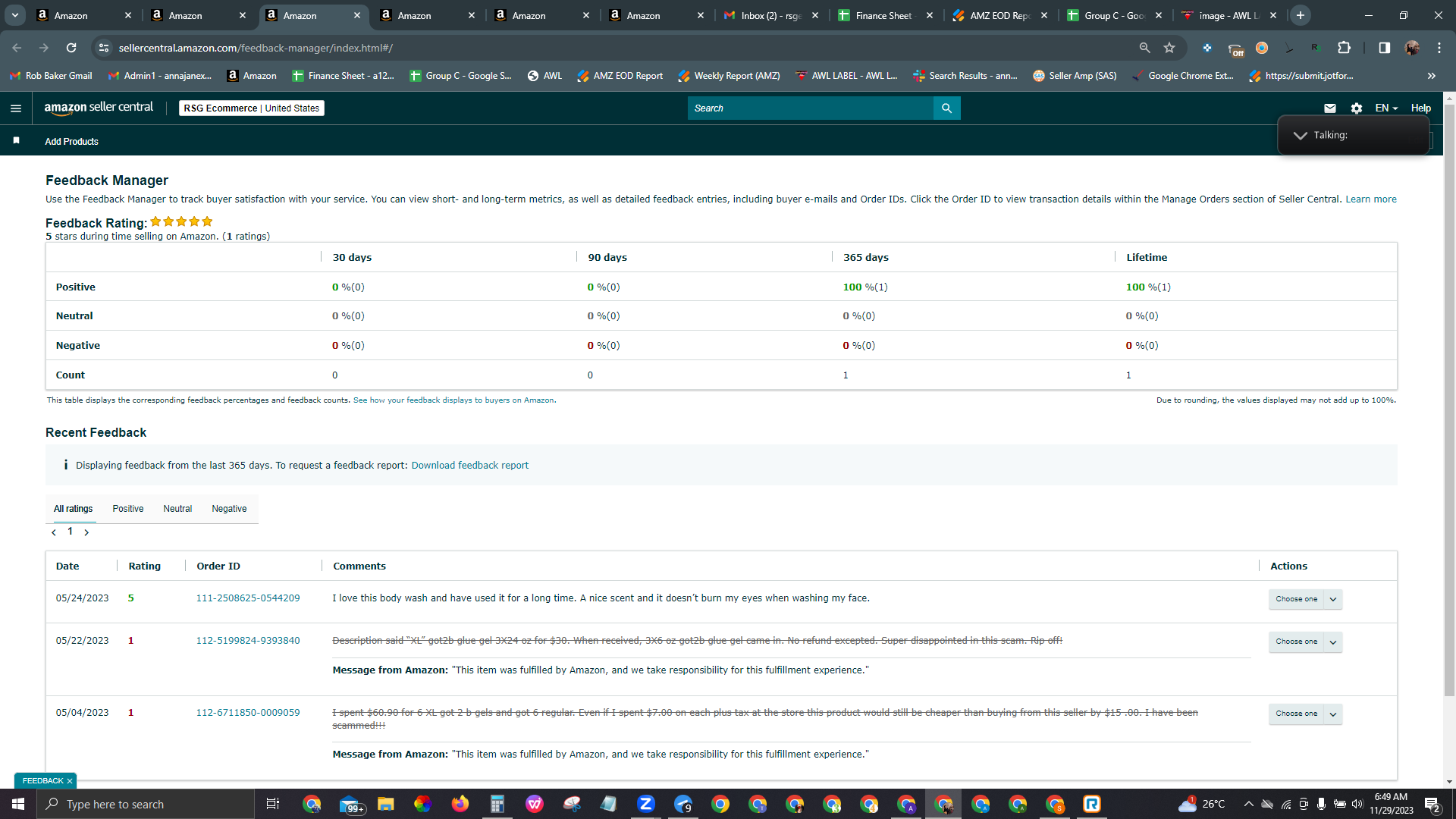
Task: Click the Add Products link
Action: 71,142
